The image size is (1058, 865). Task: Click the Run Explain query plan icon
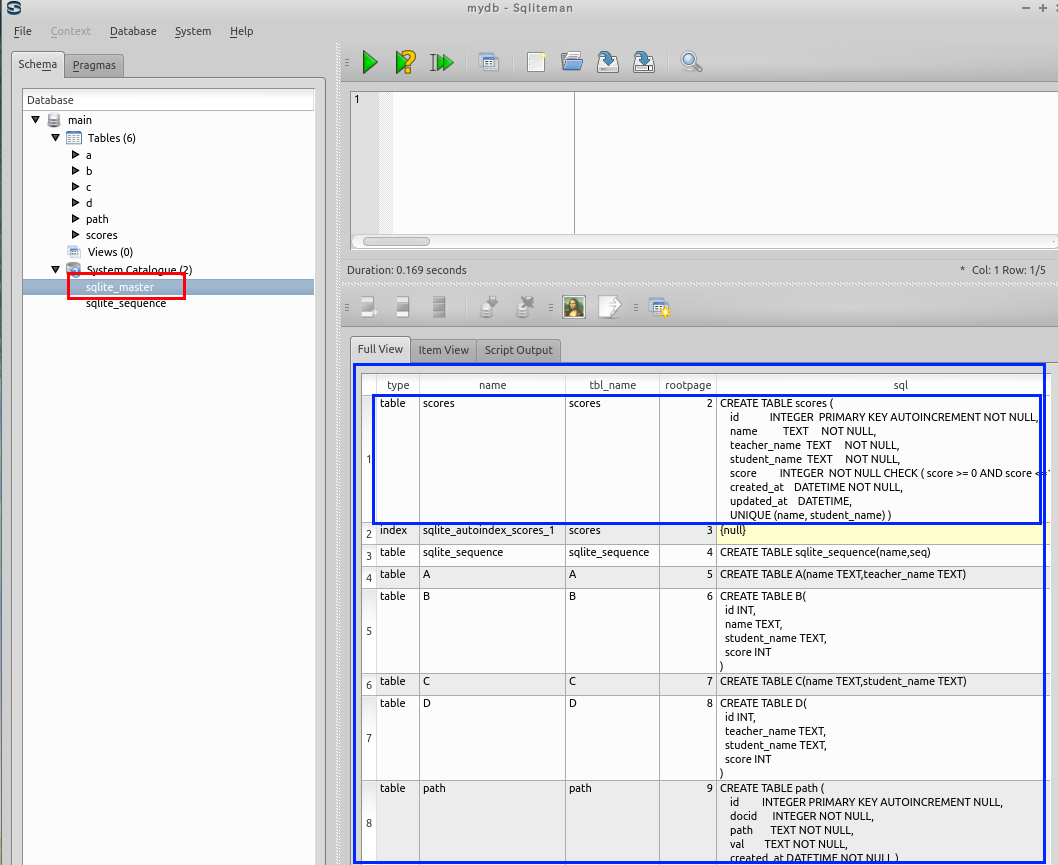click(x=405, y=62)
